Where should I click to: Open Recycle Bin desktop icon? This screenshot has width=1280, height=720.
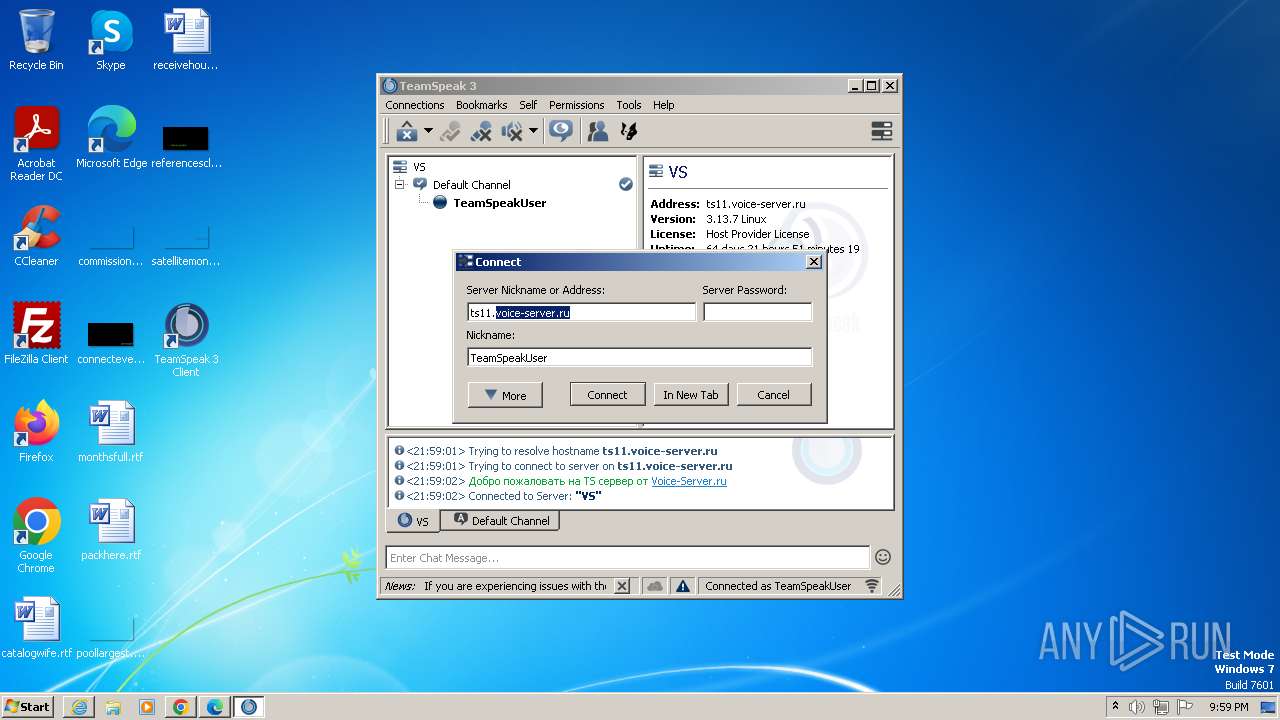36,41
